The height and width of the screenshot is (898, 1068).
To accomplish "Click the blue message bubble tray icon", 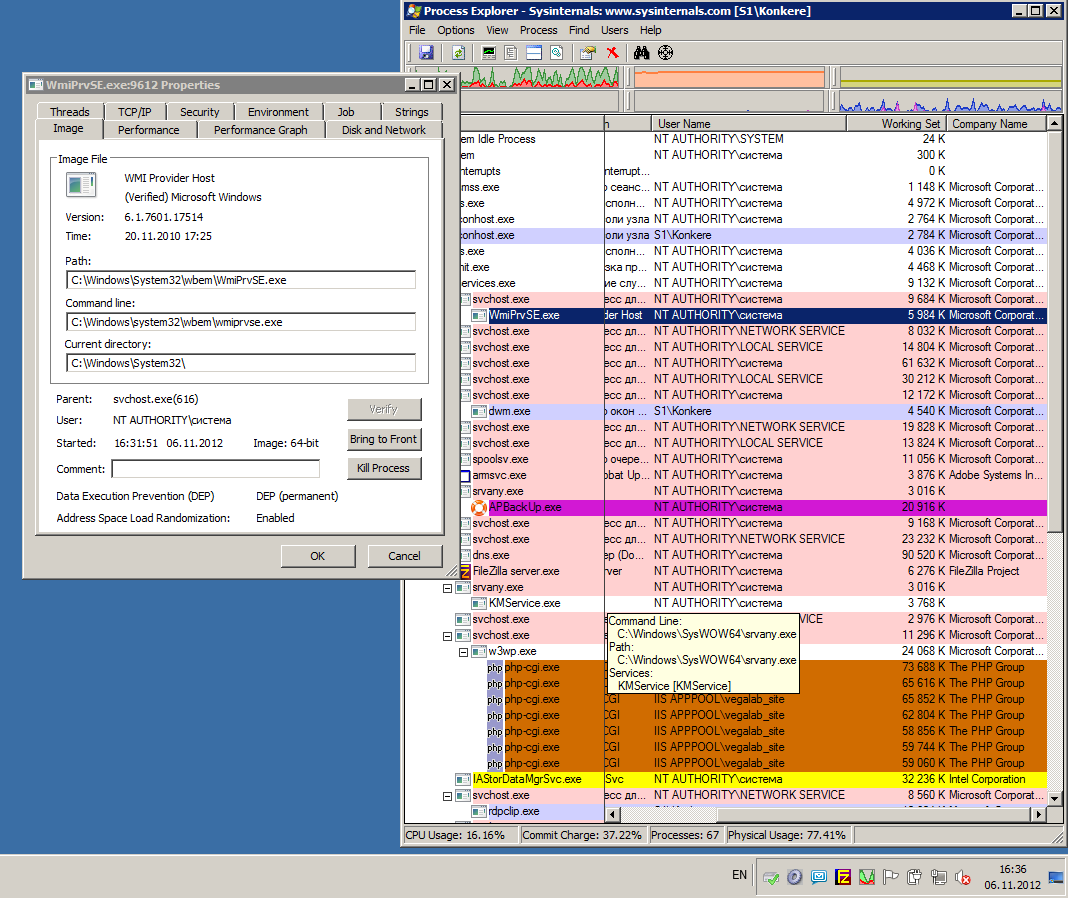I will coord(819,877).
